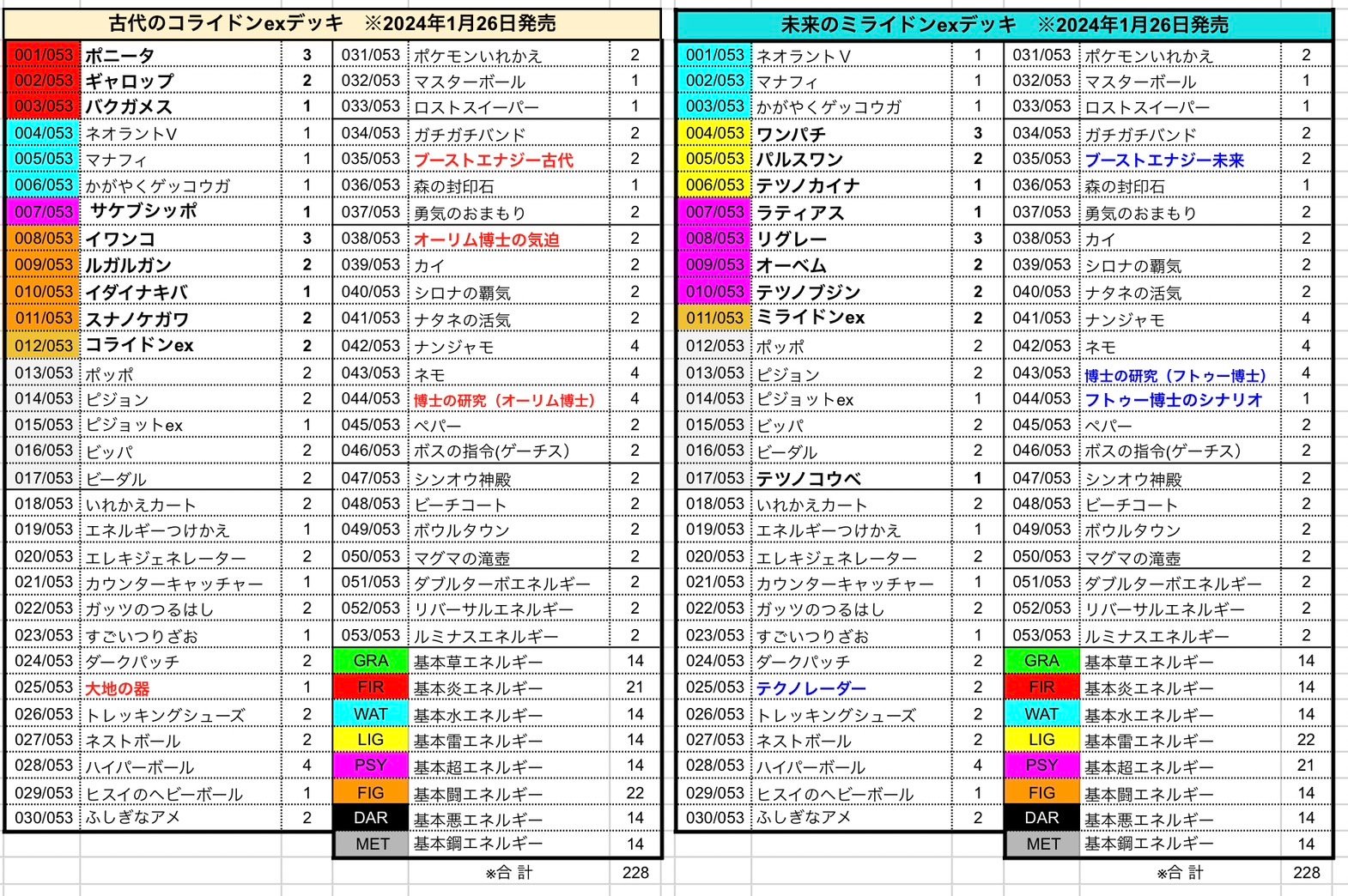Viewport: 1348px width, 896px height.
Task: Select the スナノケガワ cell
Action: [x=181, y=318]
